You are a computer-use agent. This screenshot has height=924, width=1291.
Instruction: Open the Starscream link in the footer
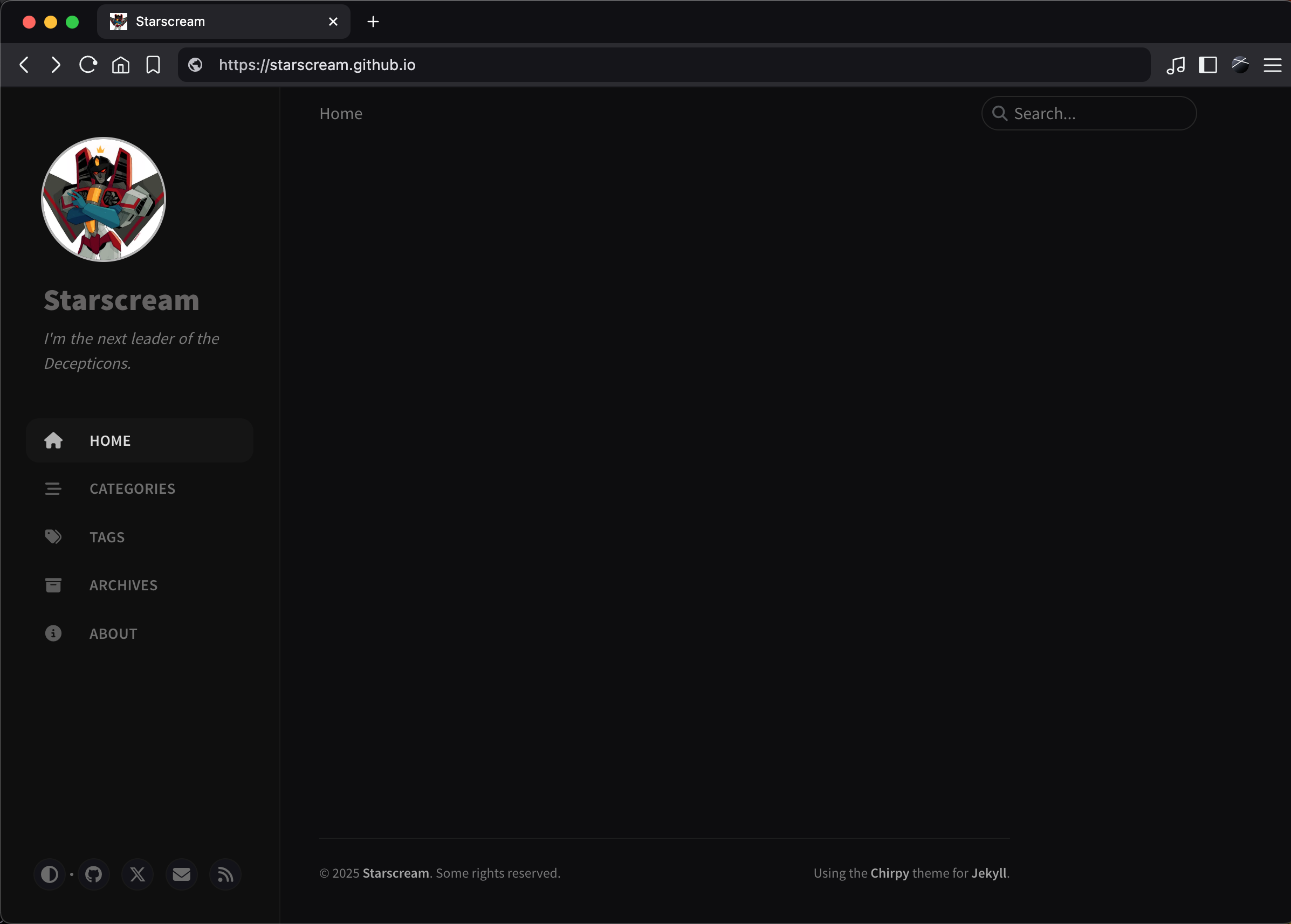click(x=396, y=873)
